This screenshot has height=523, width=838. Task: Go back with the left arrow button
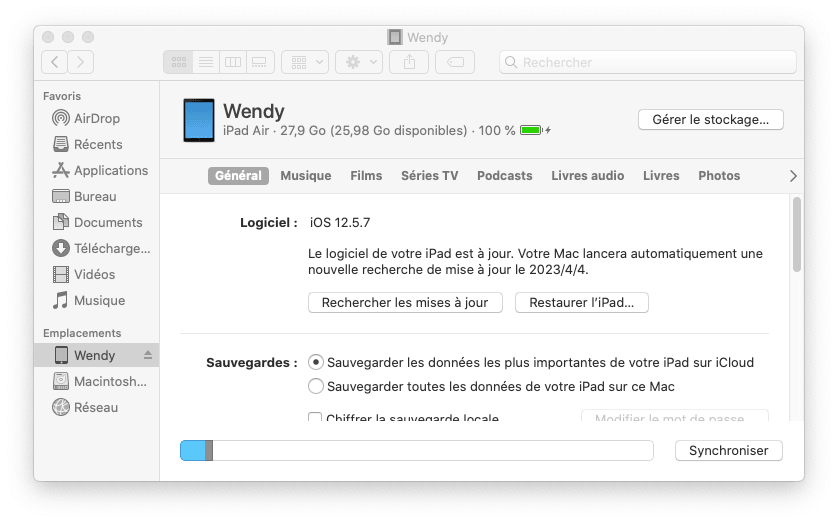pos(54,62)
